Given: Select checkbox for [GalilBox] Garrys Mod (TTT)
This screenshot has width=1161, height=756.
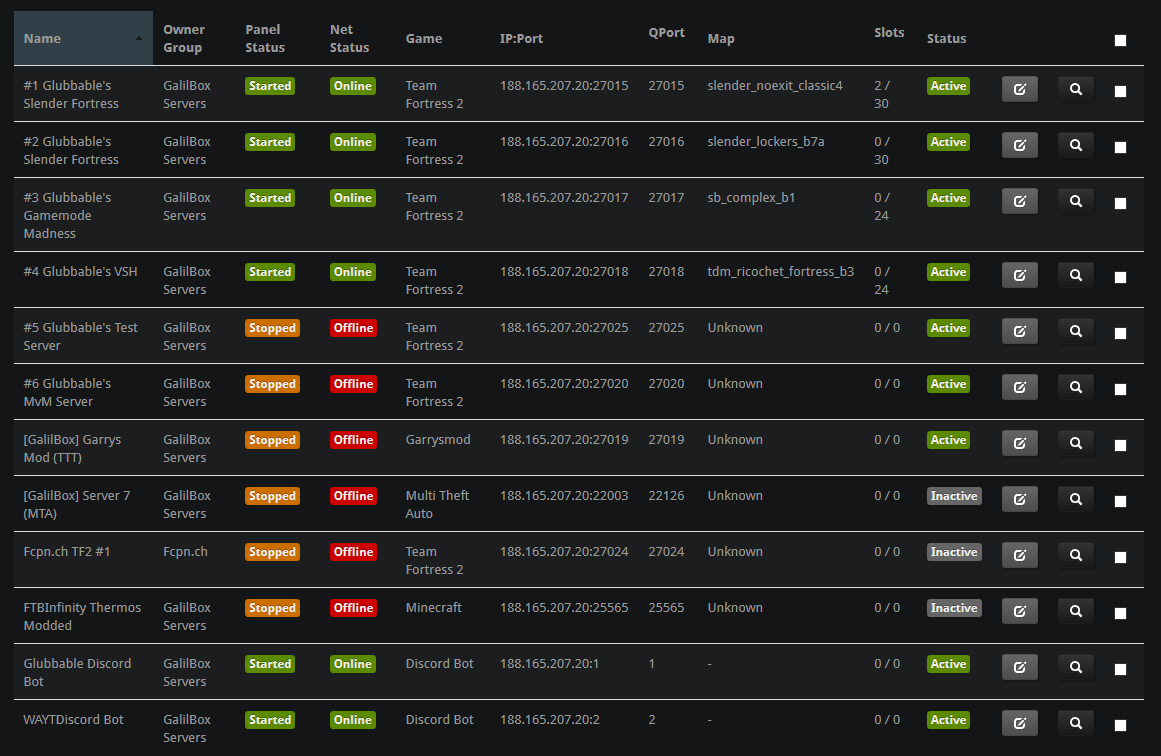Looking at the screenshot, I should 1120,445.
